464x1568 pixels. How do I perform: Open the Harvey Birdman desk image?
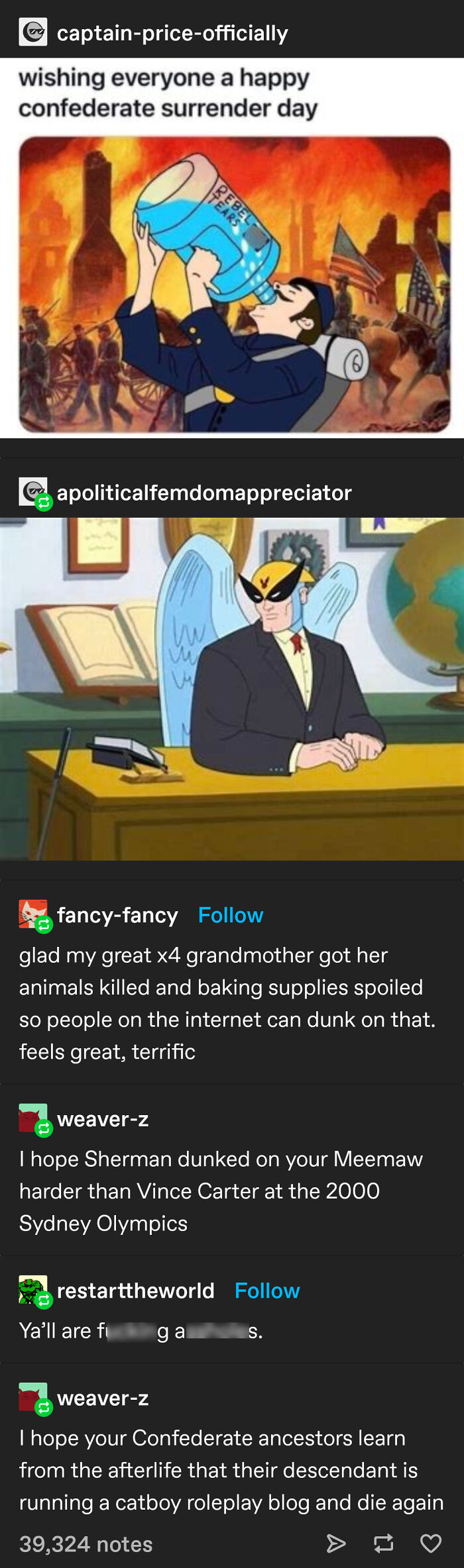click(x=232, y=689)
